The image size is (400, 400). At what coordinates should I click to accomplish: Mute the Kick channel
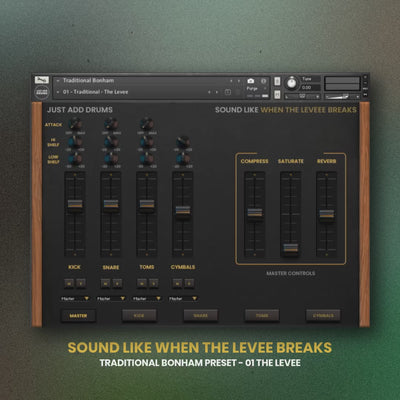(69, 283)
